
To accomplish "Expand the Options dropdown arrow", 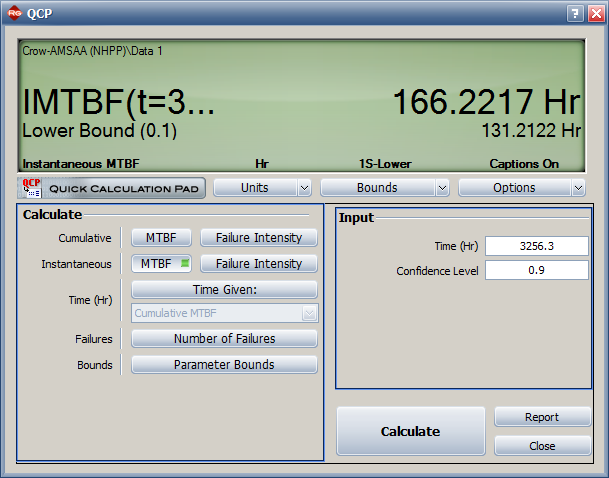I will click(578, 188).
